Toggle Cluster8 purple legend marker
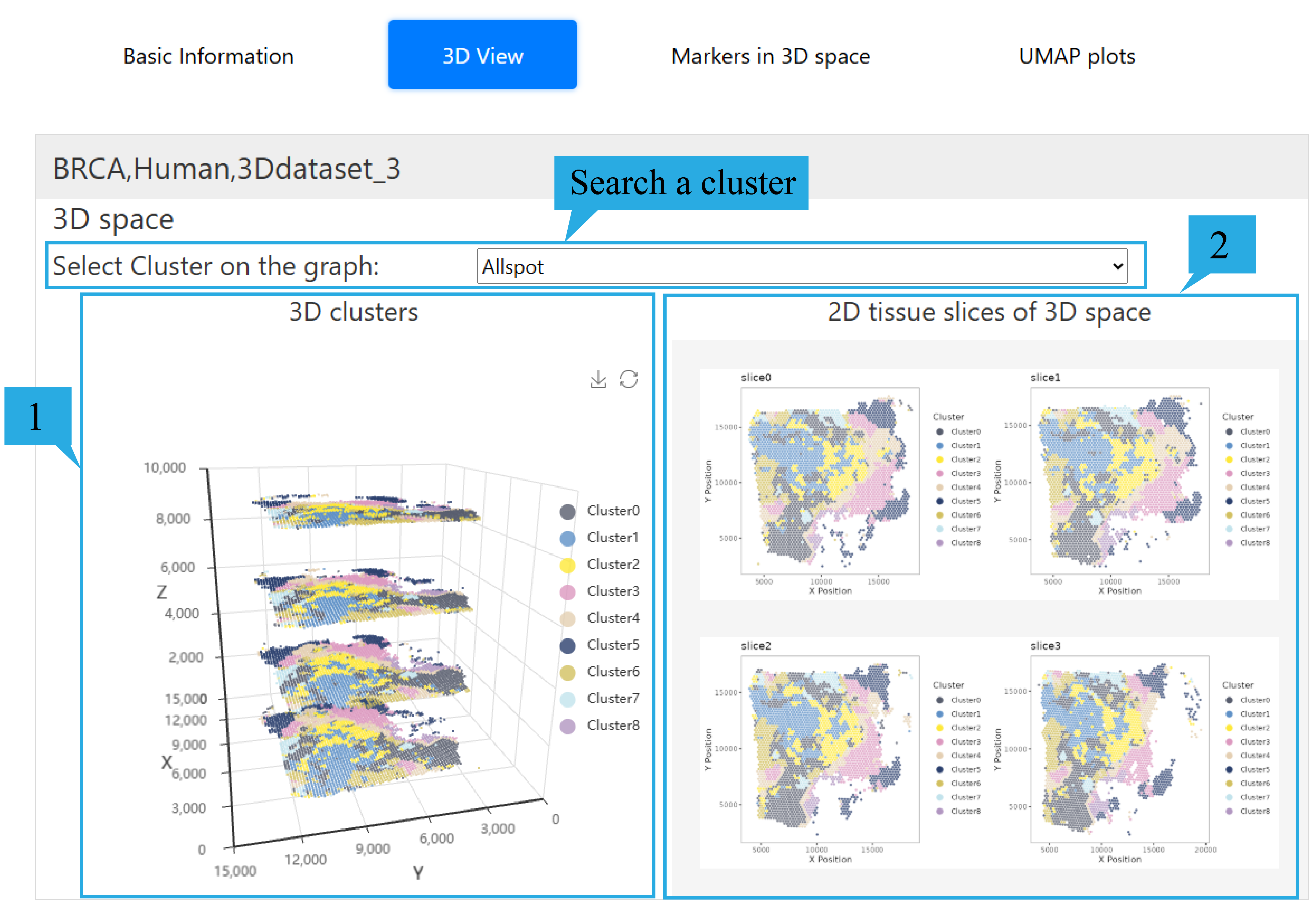 (x=567, y=727)
